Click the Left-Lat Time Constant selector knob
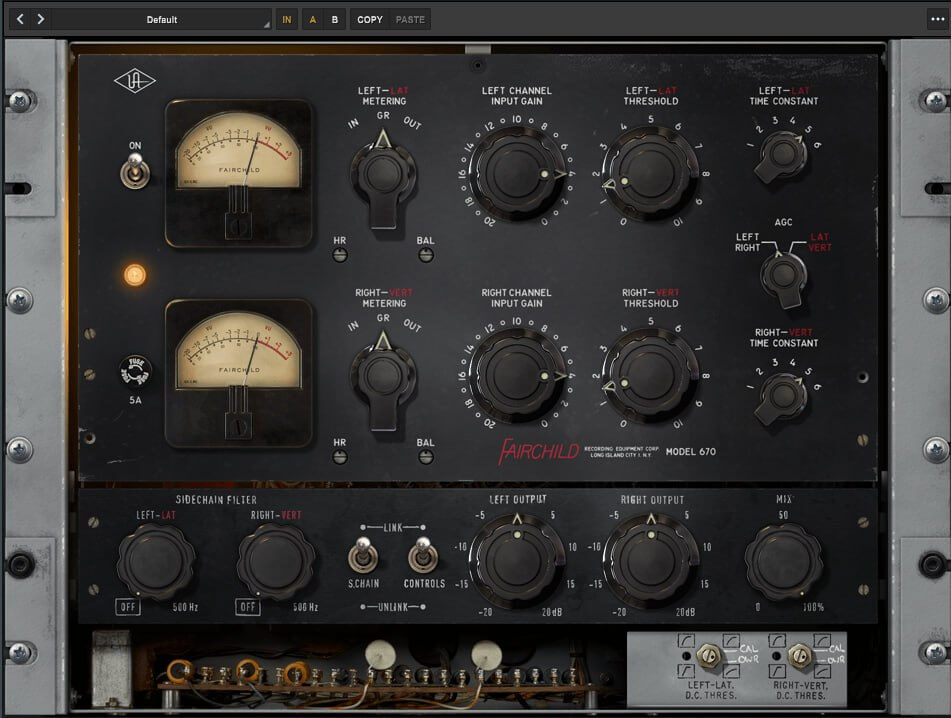 782,155
